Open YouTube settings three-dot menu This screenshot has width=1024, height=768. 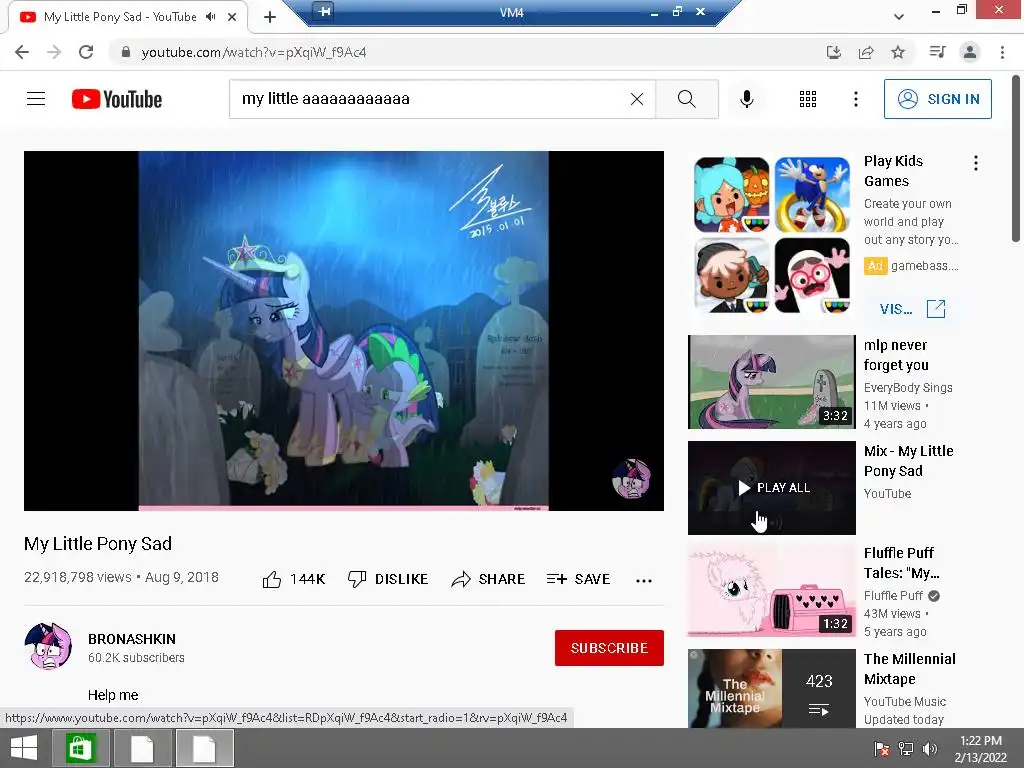click(856, 99)
